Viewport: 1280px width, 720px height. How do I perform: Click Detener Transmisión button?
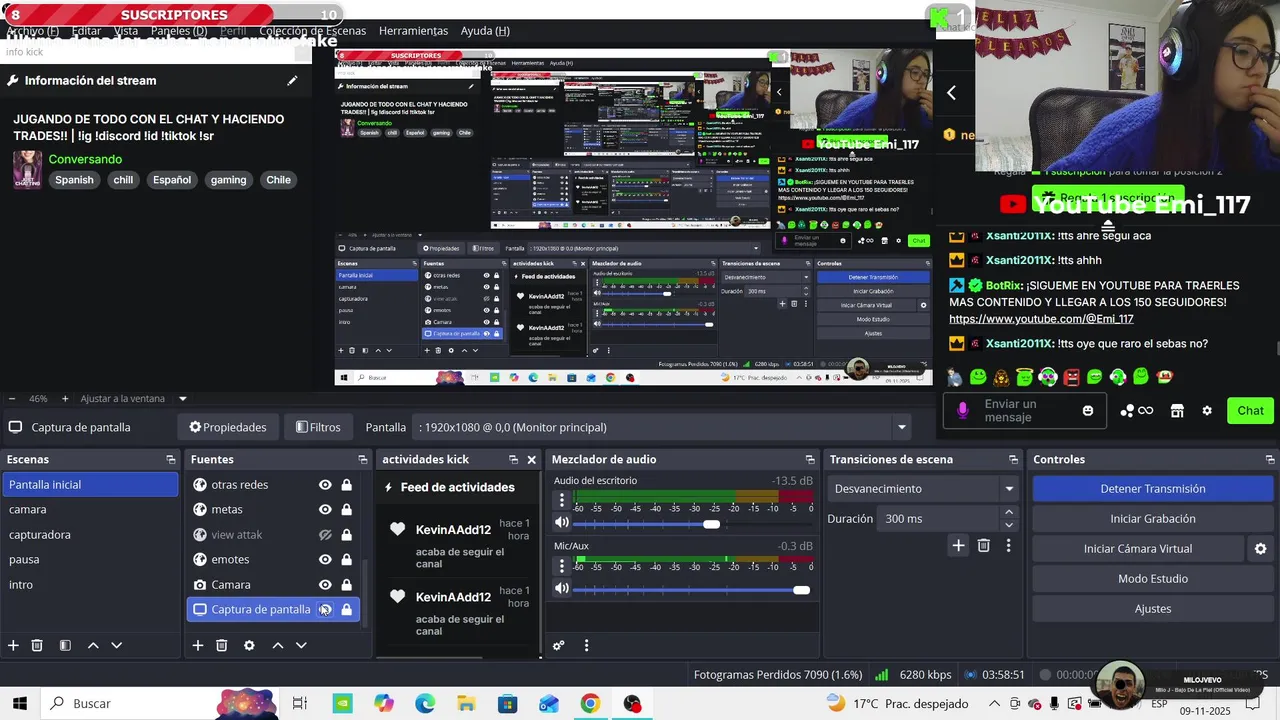(1153, 489)
